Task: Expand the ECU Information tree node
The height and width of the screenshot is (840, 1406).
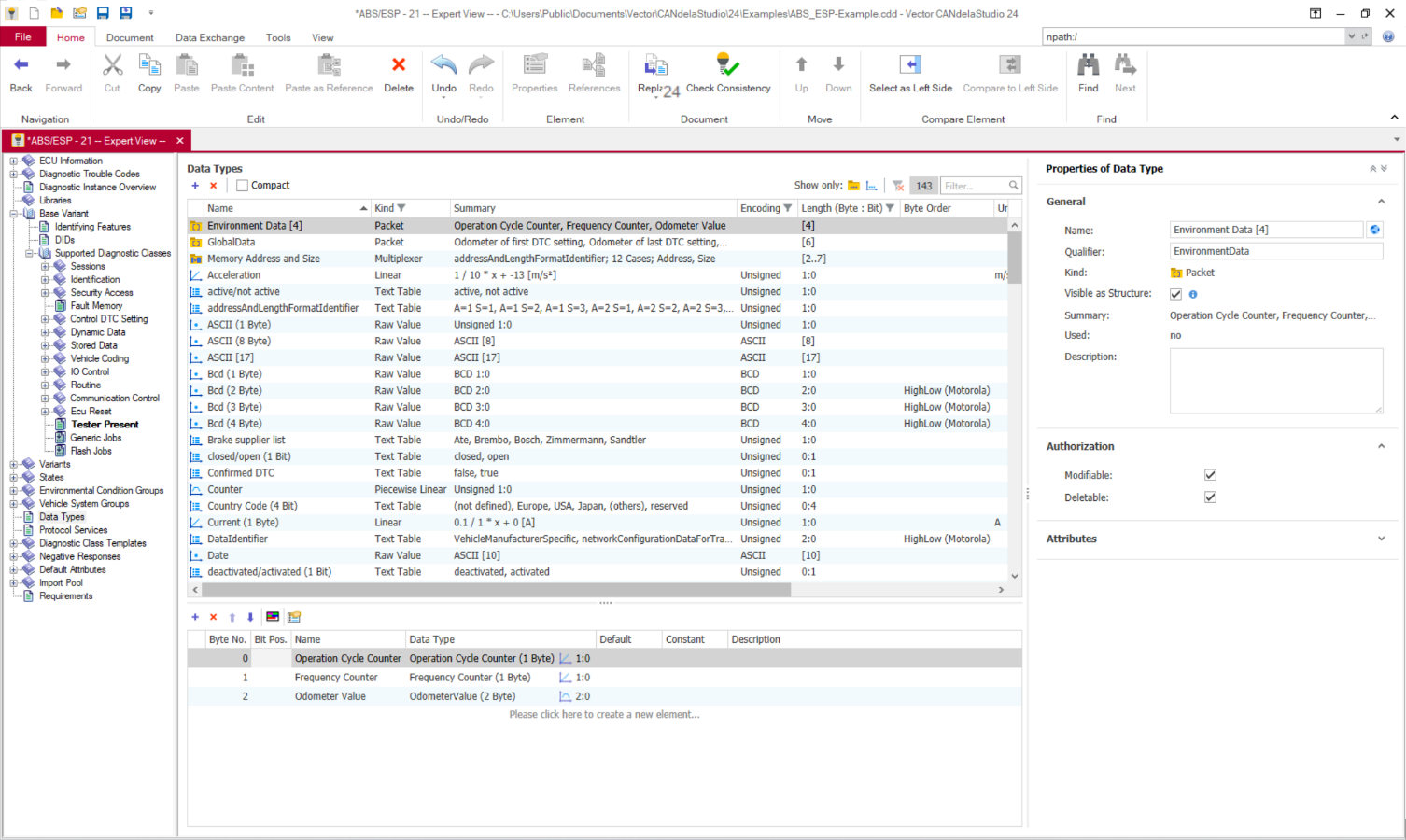Action: pos(14,161)
